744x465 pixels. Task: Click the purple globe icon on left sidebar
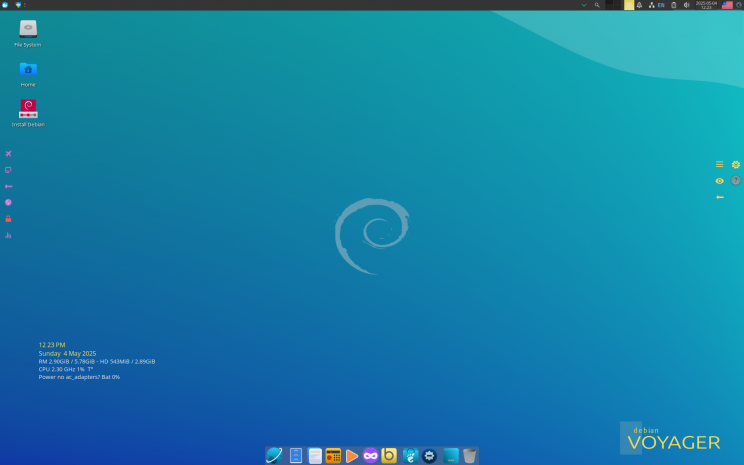pos(8,203)
